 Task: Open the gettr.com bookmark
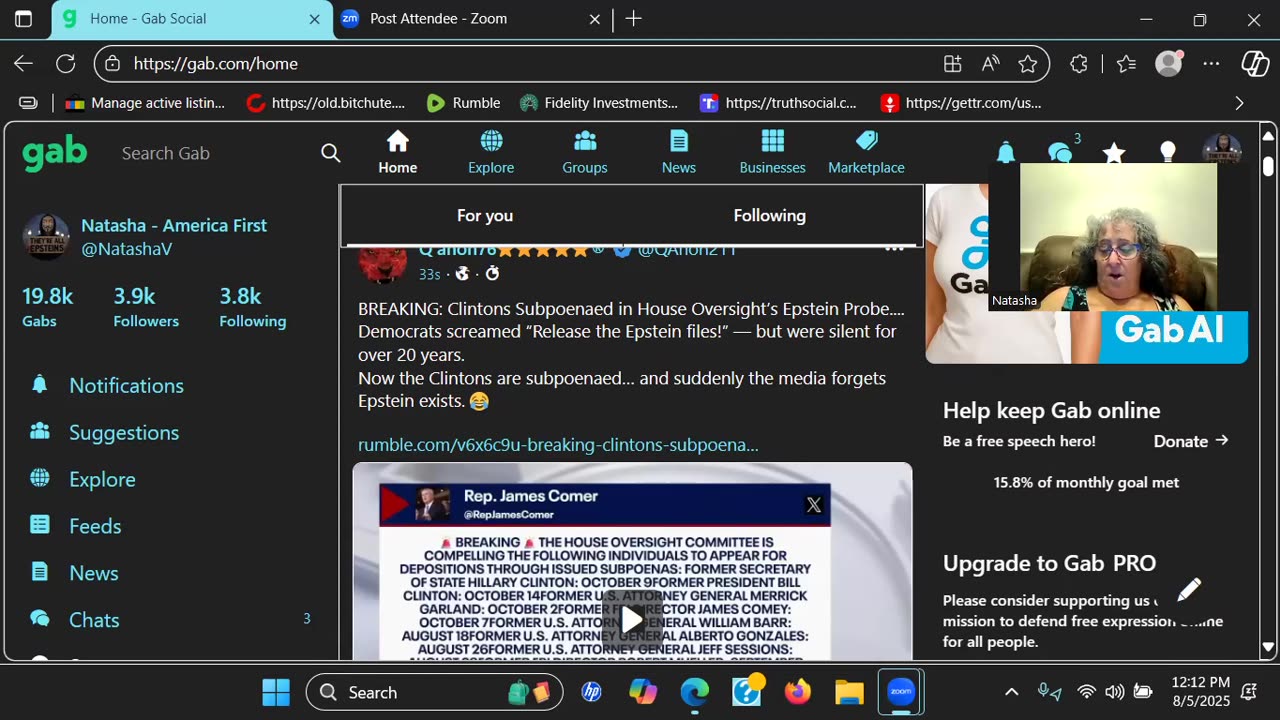point(960,103)
